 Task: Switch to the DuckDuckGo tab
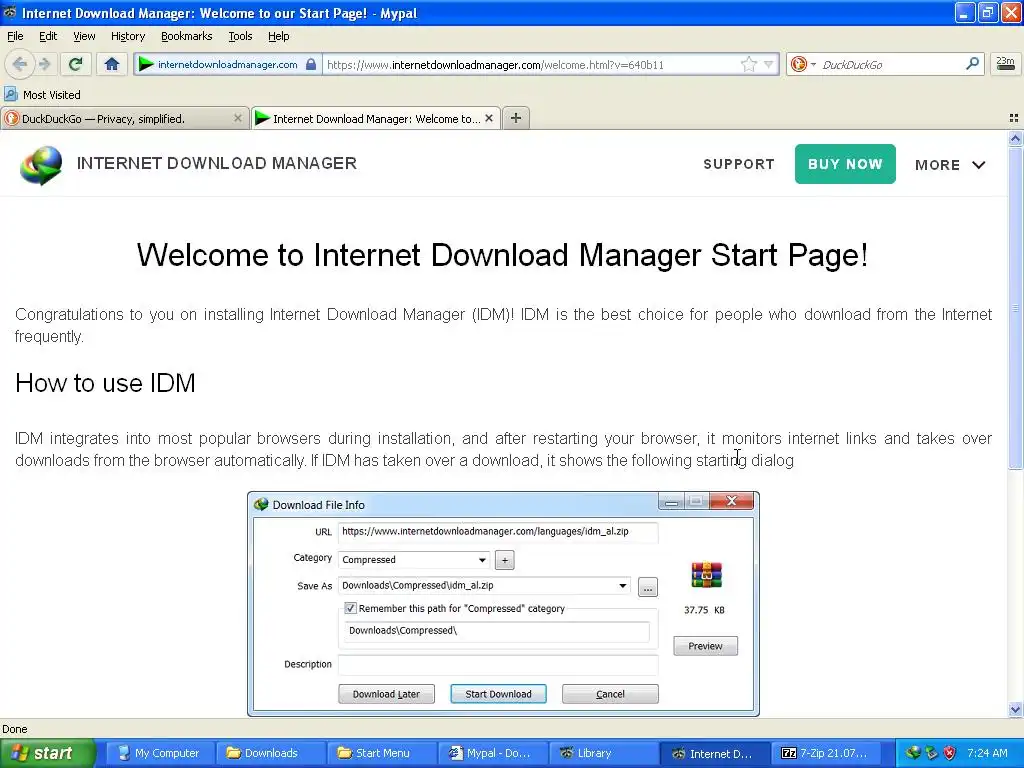click(x=125, y=119)
